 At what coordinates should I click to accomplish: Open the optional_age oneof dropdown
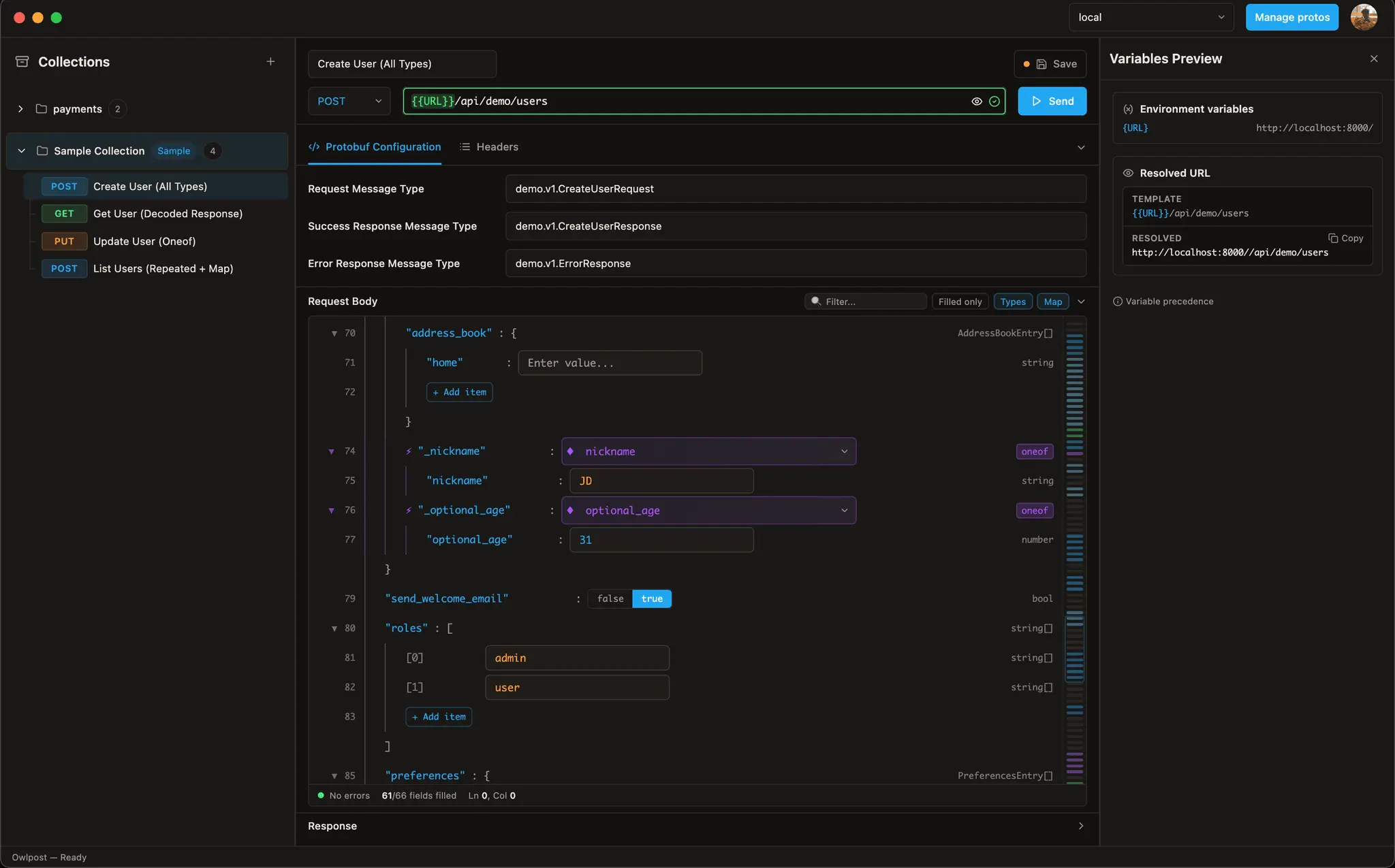[708, 511]
